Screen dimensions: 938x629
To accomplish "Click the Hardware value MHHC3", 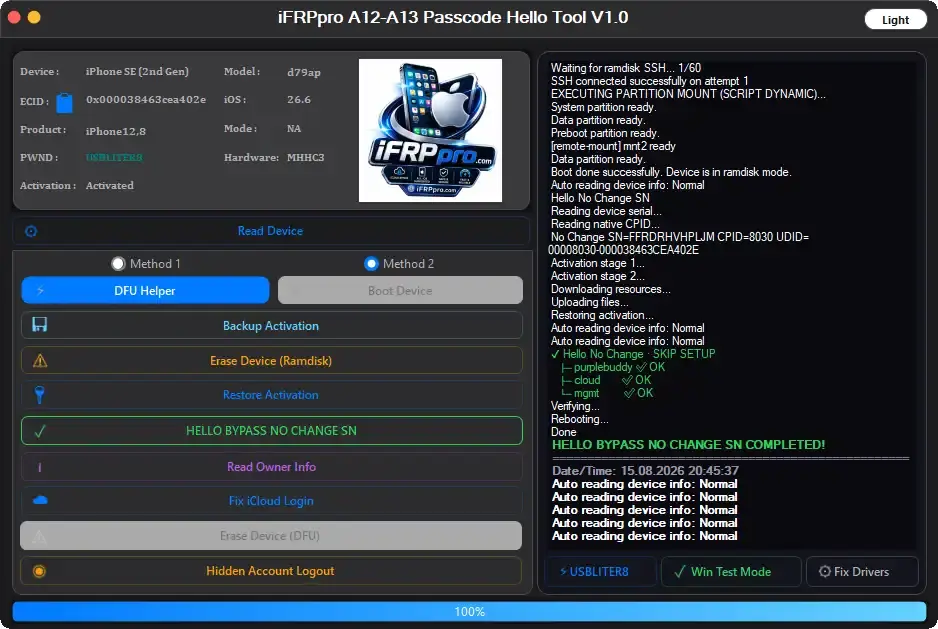I will (x=306, y=157).
